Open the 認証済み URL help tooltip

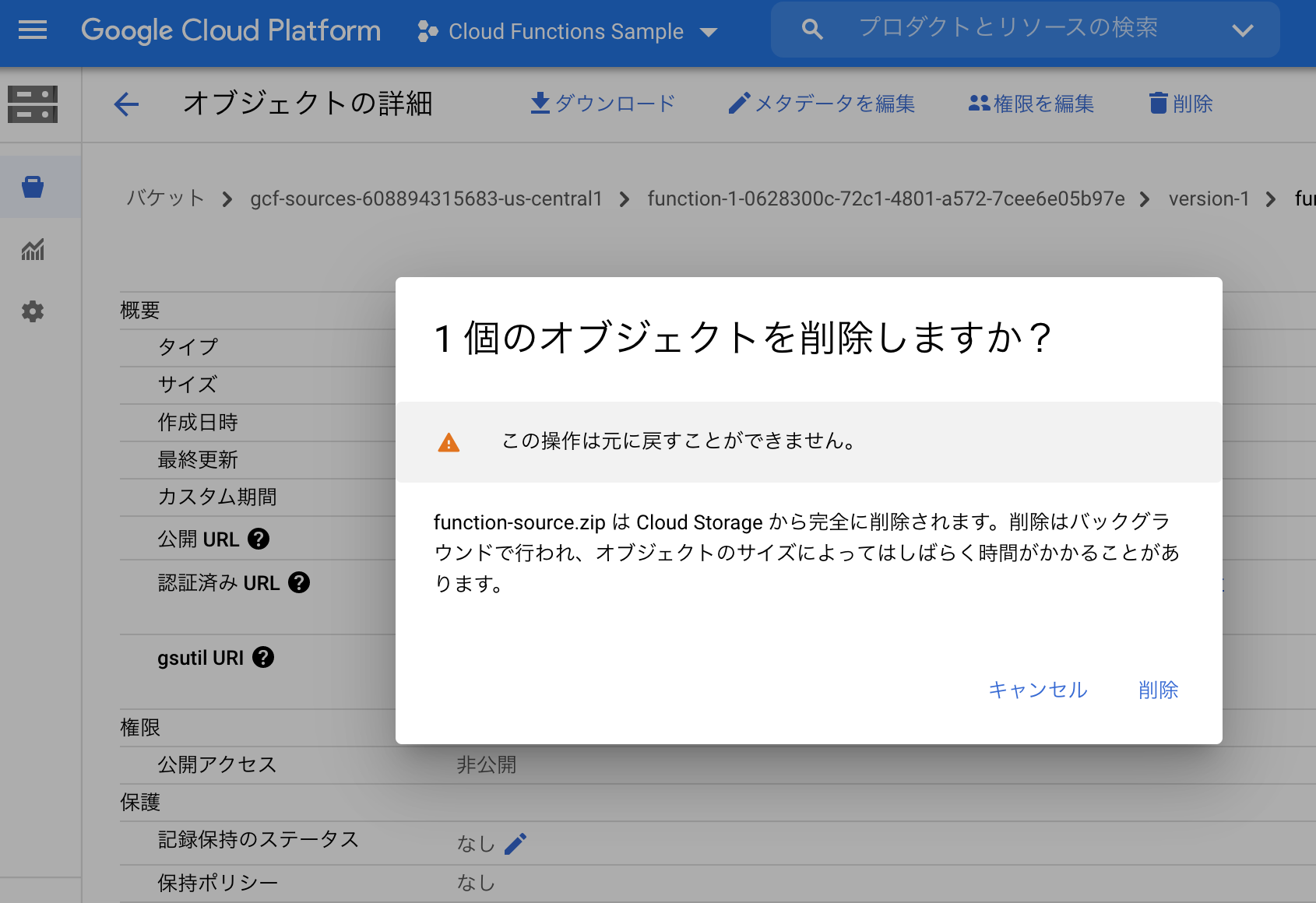(x=300, y=582)
